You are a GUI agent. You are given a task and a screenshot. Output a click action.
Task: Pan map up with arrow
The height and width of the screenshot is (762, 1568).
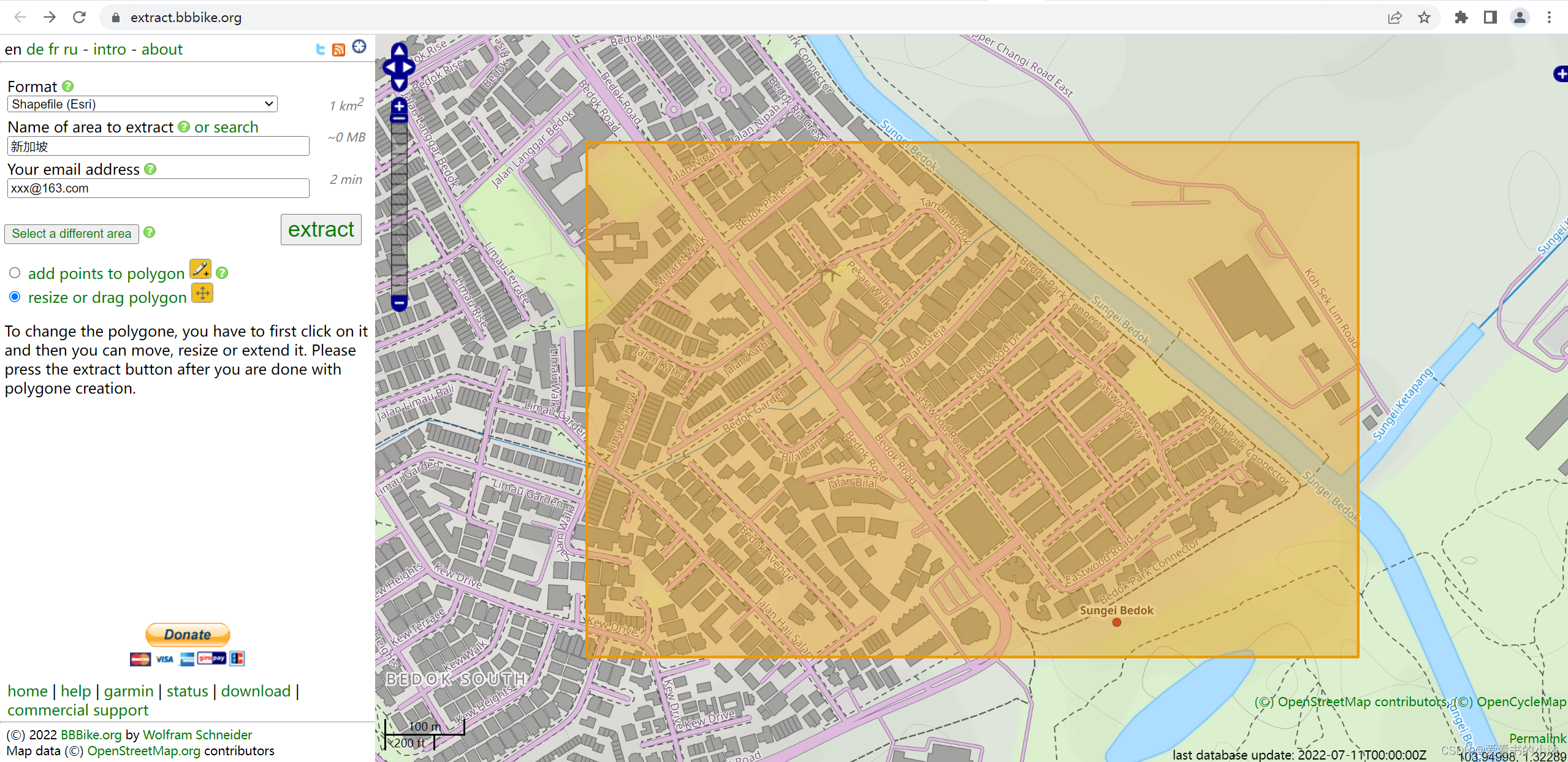[x=399, y=50]
